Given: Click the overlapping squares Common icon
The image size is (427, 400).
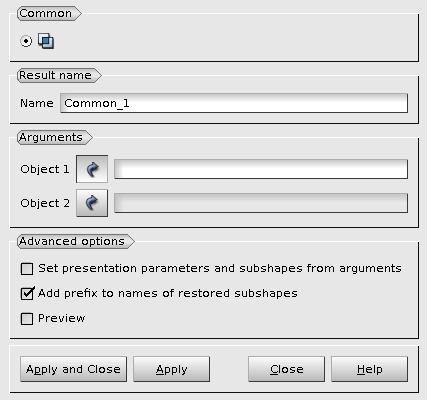Looking at the screenshot, I should click(x=46, y=41).
